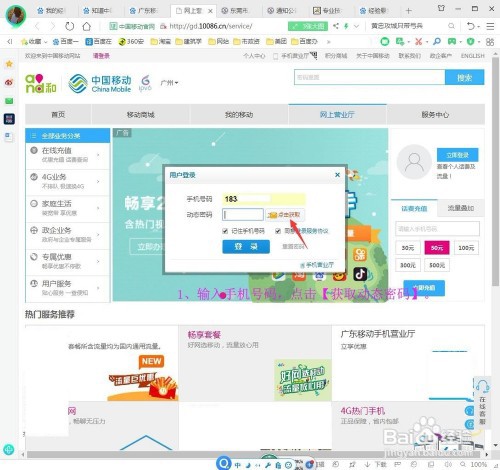Reload the page with refresh icon

[x=69, y=26]
